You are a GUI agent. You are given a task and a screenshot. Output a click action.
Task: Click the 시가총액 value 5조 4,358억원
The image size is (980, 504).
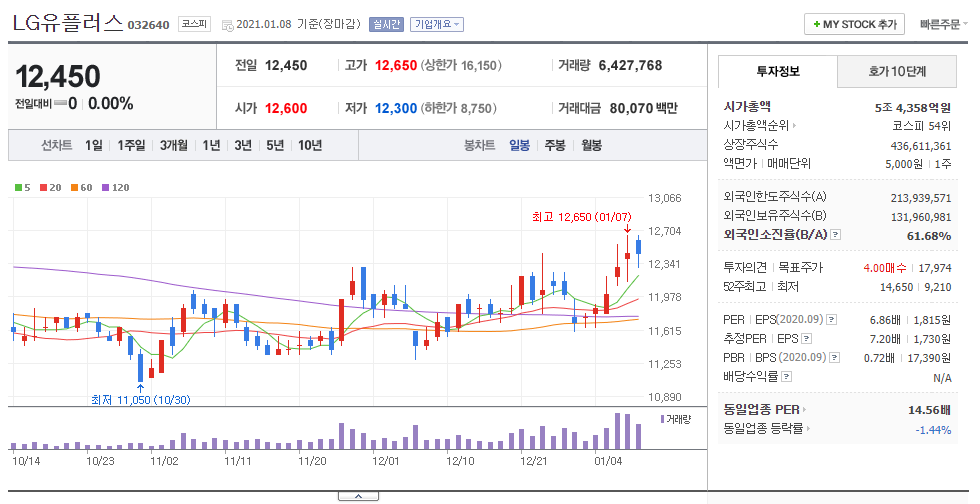pos(912,108)
